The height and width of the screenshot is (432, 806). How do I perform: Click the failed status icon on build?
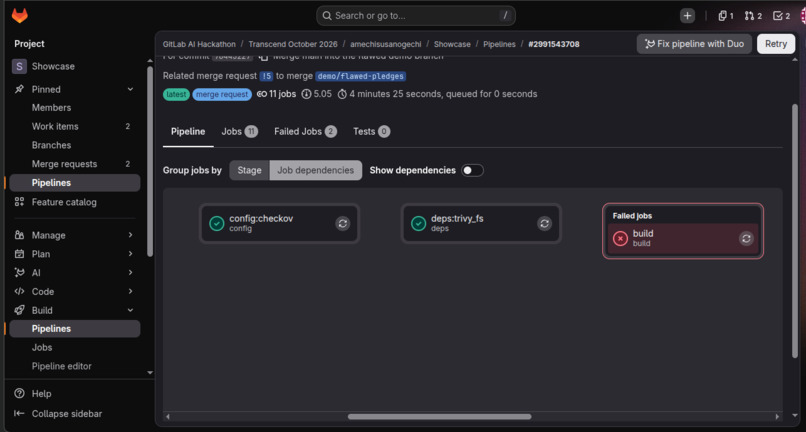[x=620, y=239]
